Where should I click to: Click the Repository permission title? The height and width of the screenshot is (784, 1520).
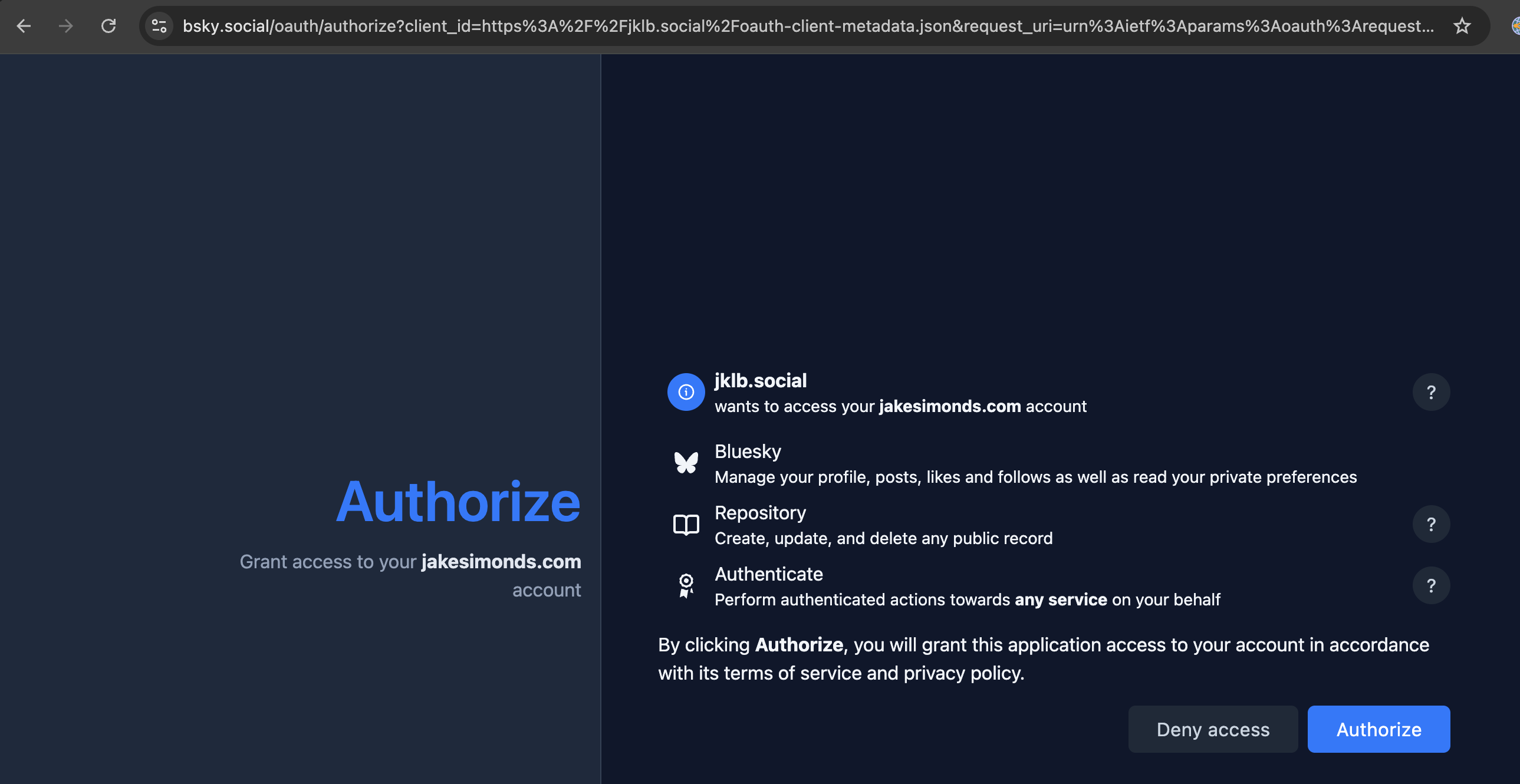point(760,513)
